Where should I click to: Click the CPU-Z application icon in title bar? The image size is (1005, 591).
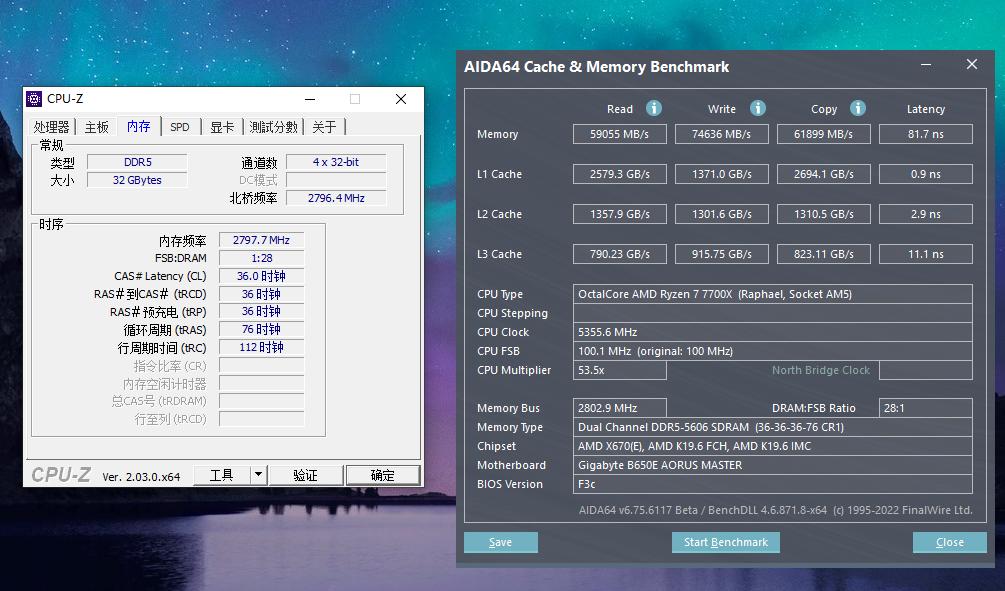coord(33,98)
